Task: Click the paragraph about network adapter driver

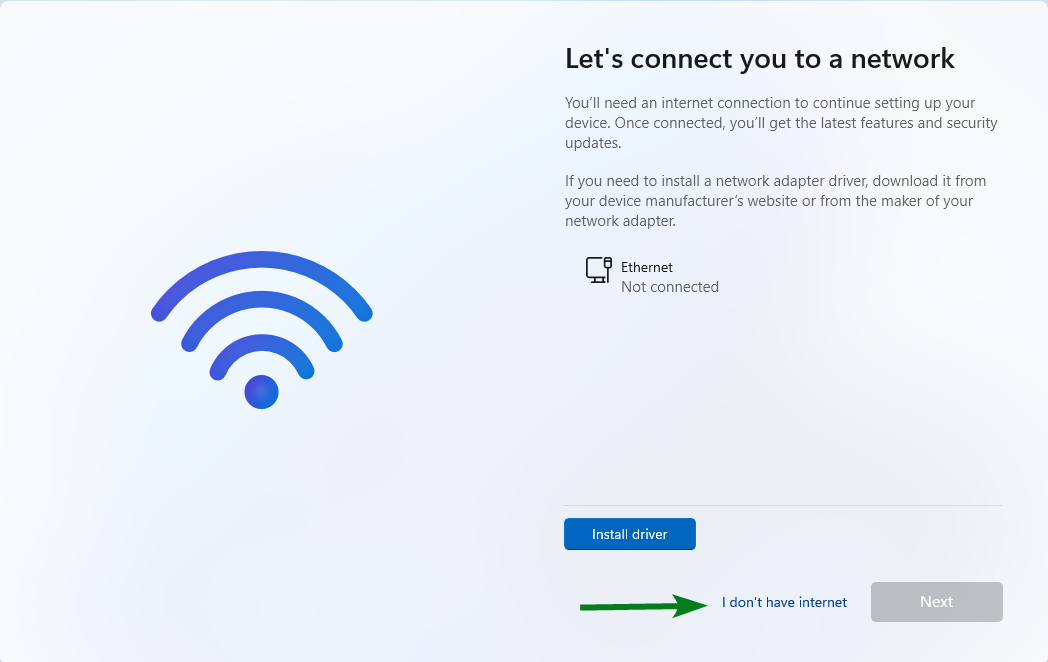Action: coord(775,201)
